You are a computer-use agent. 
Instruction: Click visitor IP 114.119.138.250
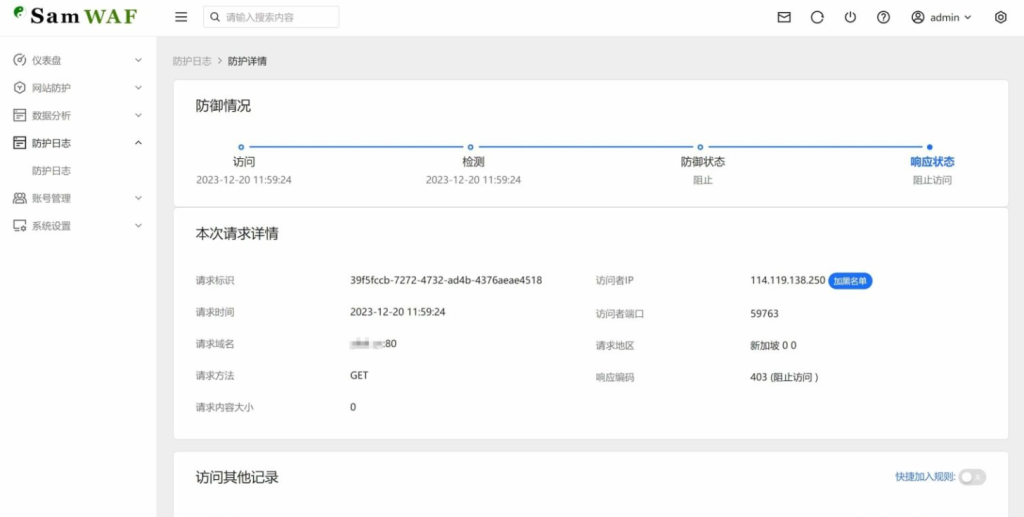click(788, 280)
